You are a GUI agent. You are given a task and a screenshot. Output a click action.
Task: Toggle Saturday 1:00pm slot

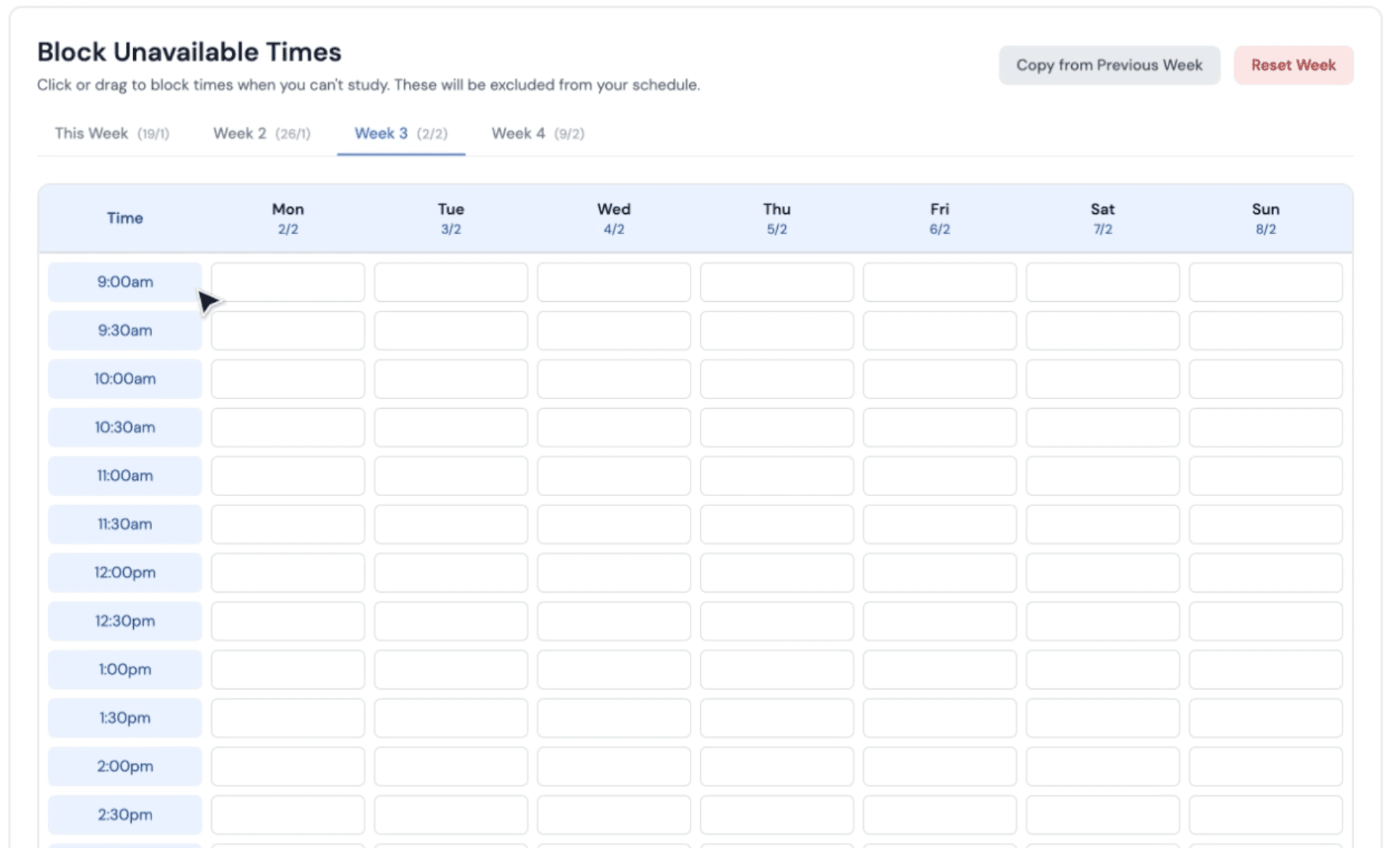tap(1102, 669)
